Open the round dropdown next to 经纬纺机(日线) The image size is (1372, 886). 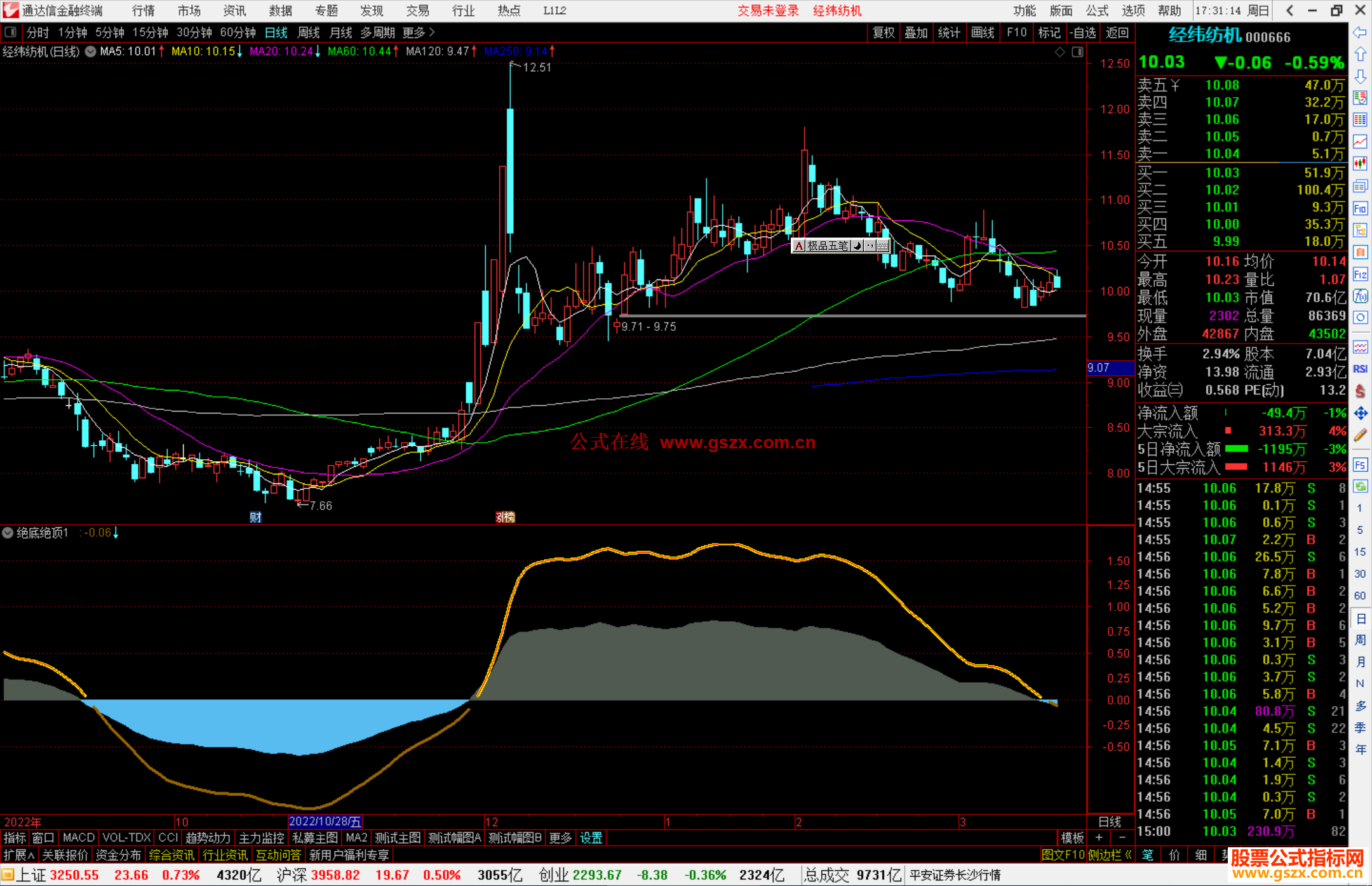tap(91, 51)
